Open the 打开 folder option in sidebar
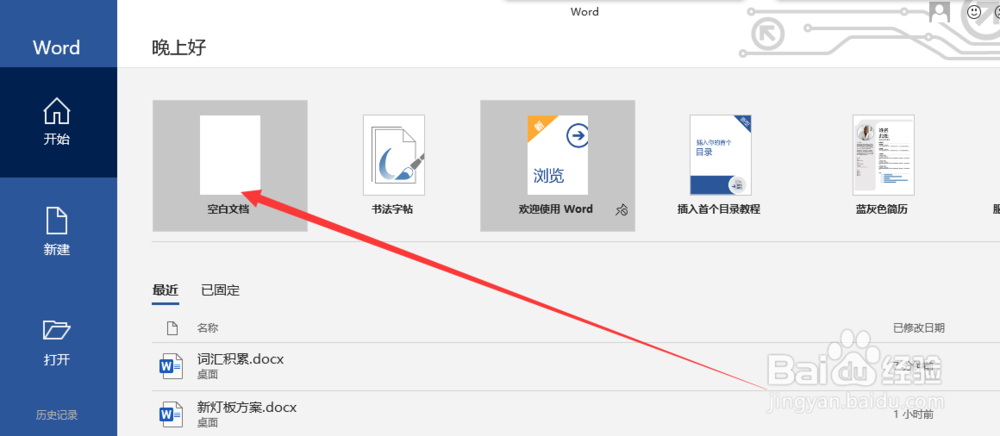 click(58, 343)
